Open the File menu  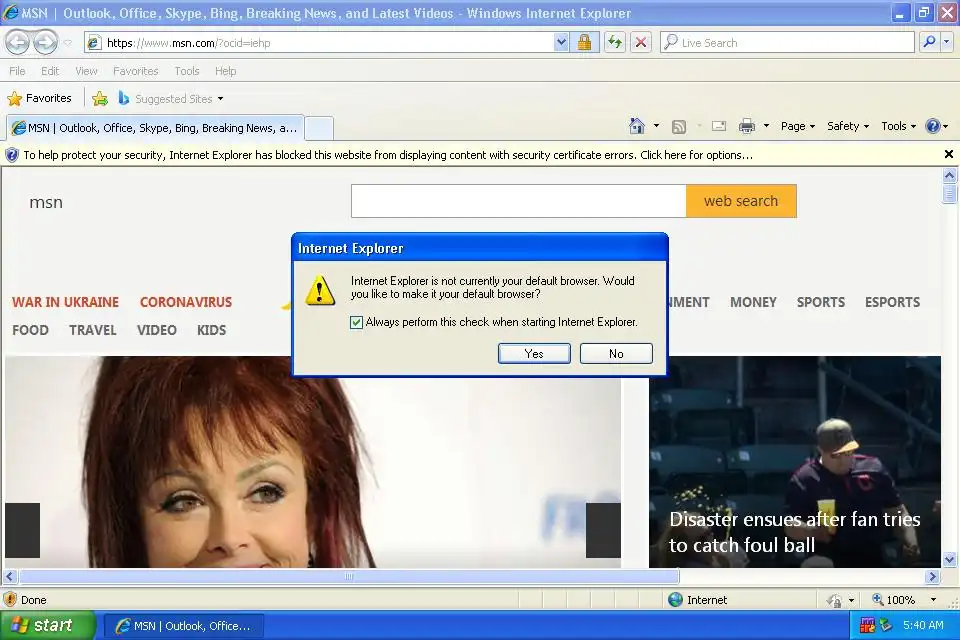click(x=17, y=71)
